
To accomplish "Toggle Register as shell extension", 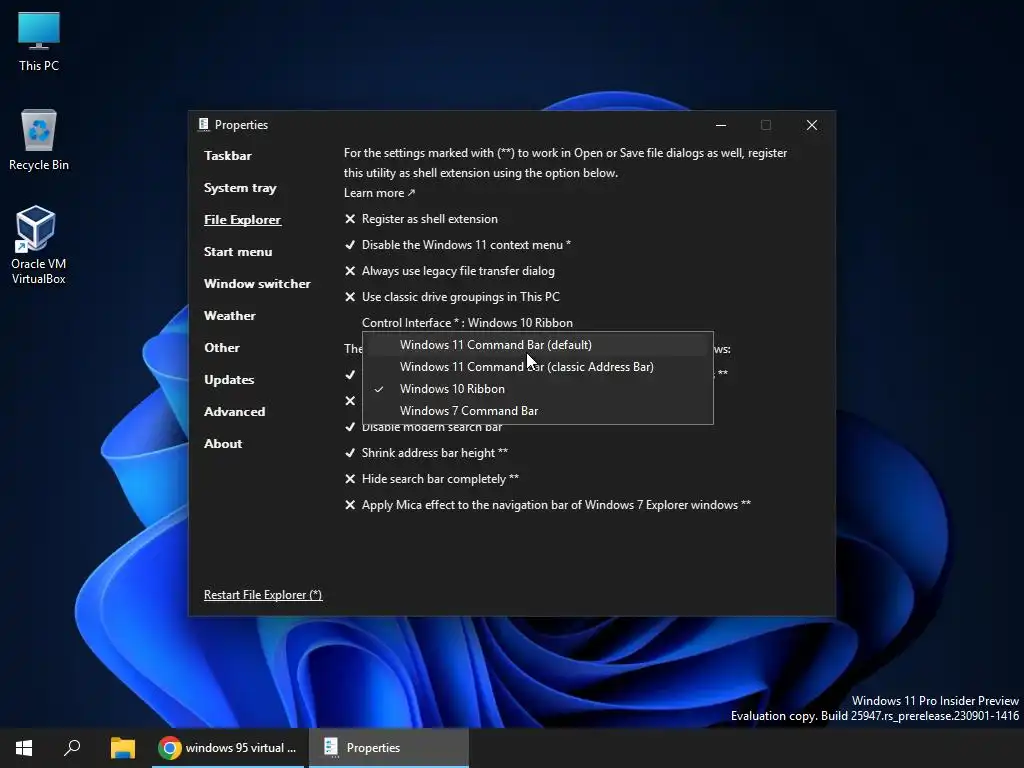I will coord(421,219).
